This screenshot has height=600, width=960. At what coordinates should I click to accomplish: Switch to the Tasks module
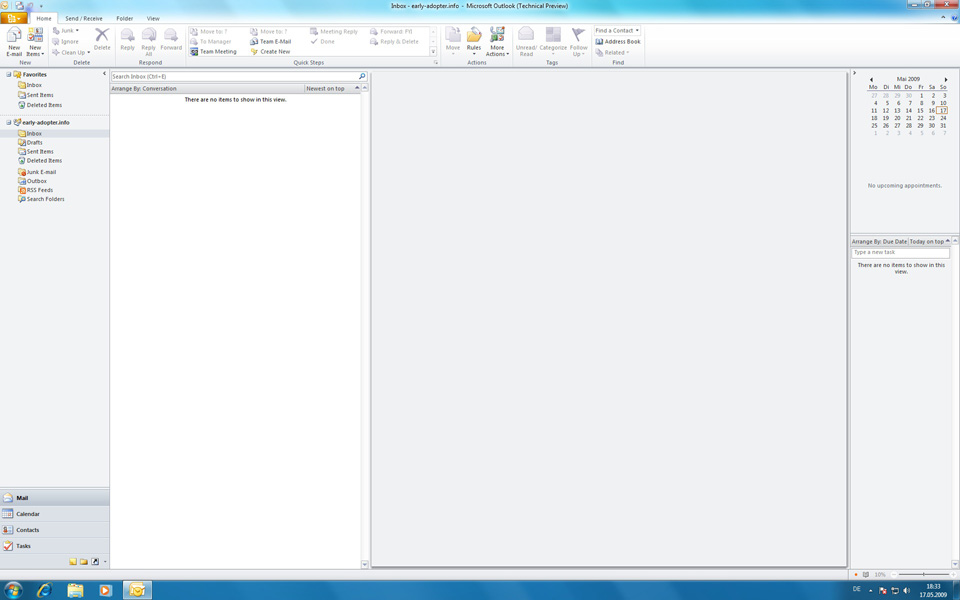[54, 546]
